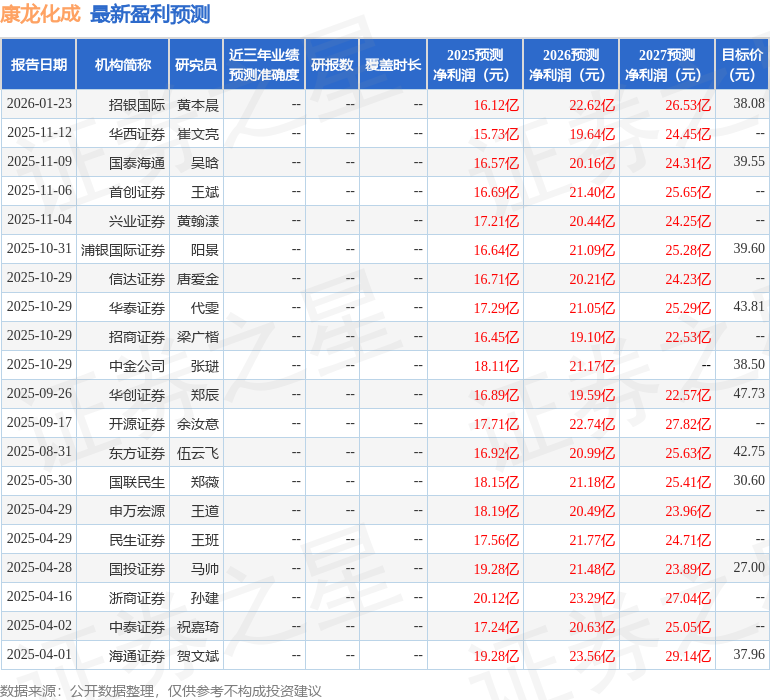Click target price 39.60
Viewport: 770px width, 700px height.
(x=749, y=249)
